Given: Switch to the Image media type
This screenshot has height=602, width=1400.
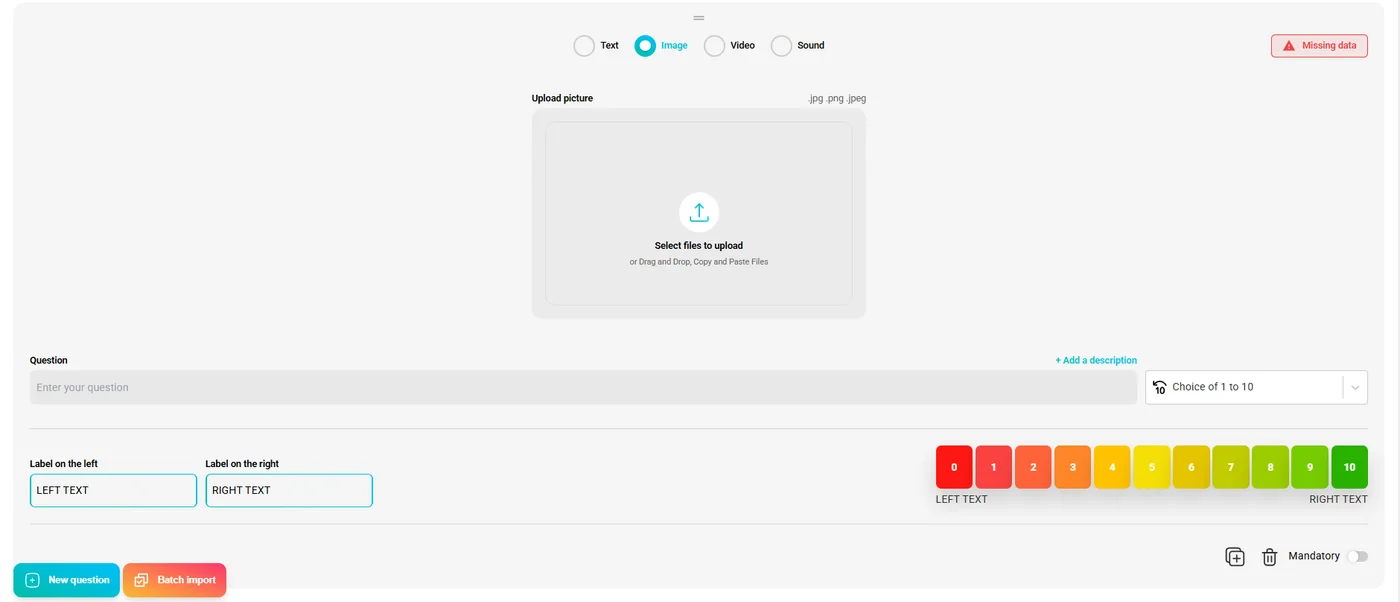Looking at the screenshot, I should 644,45.
